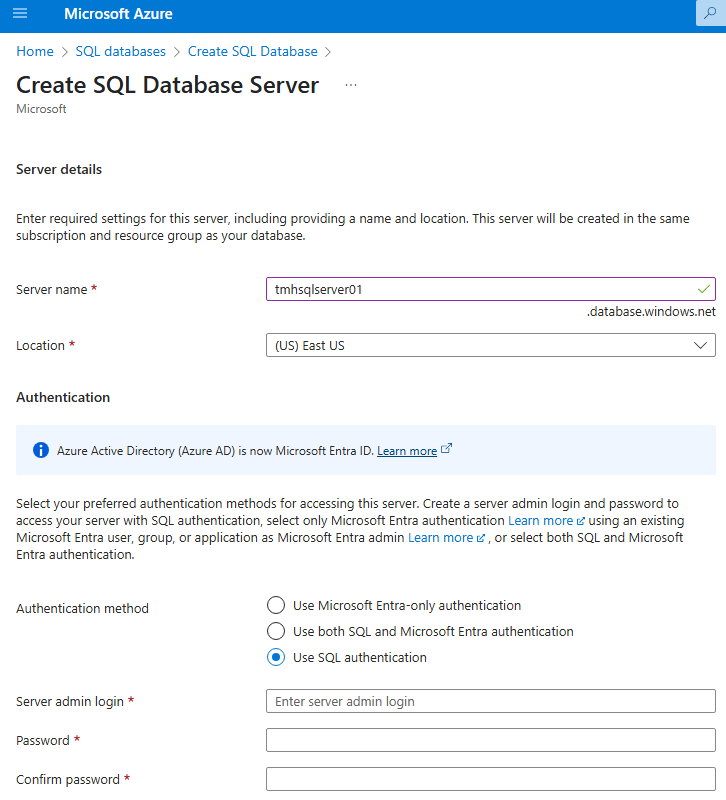This screenshot has width=726, height=800.
Task: Click the Authentication method label
Action: click(83, 608)
